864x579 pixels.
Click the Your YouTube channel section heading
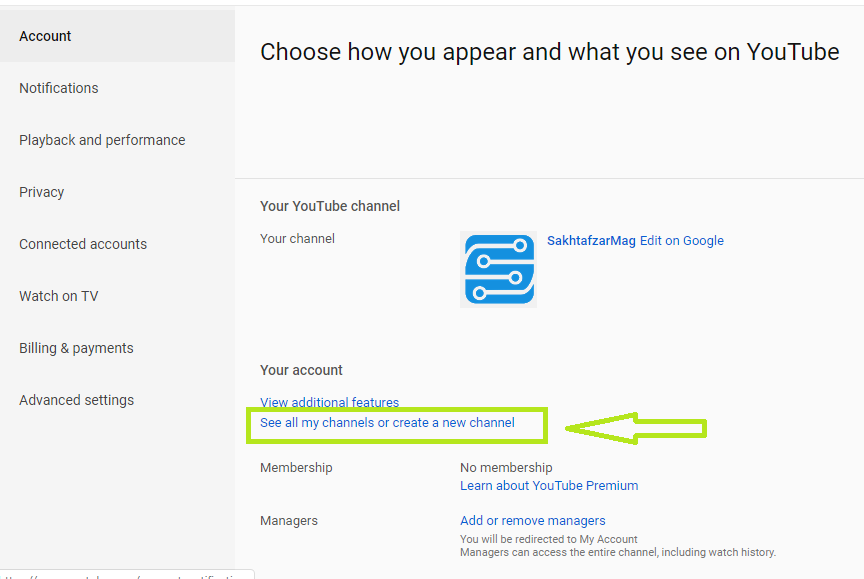click(x=330, y=206)
